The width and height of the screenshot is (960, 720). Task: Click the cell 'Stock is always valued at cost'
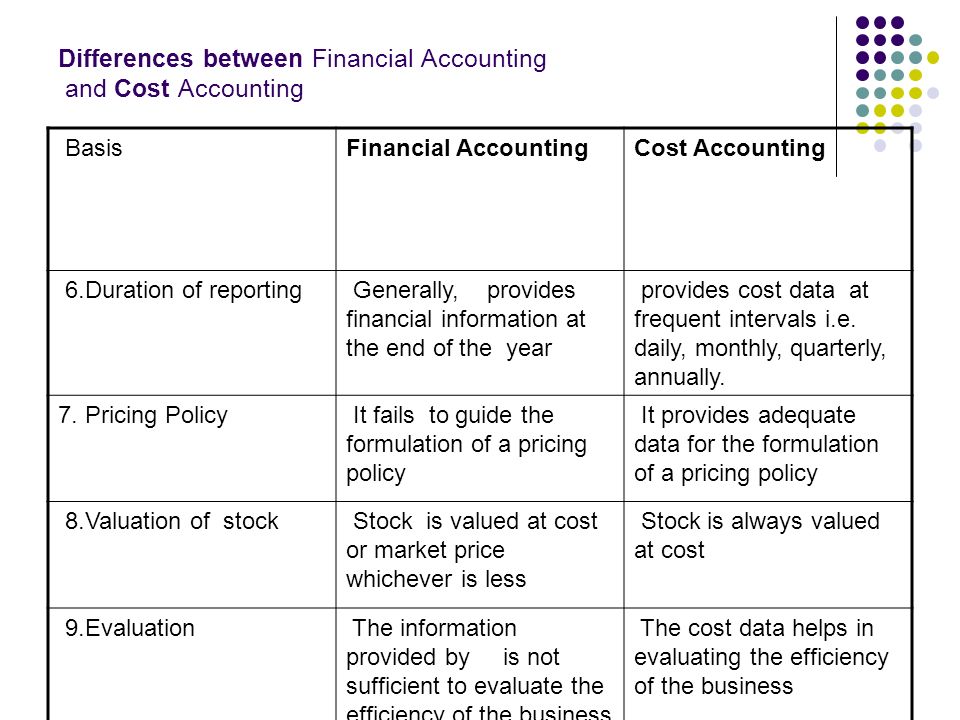pyautogui.click(x=768, y=555)
